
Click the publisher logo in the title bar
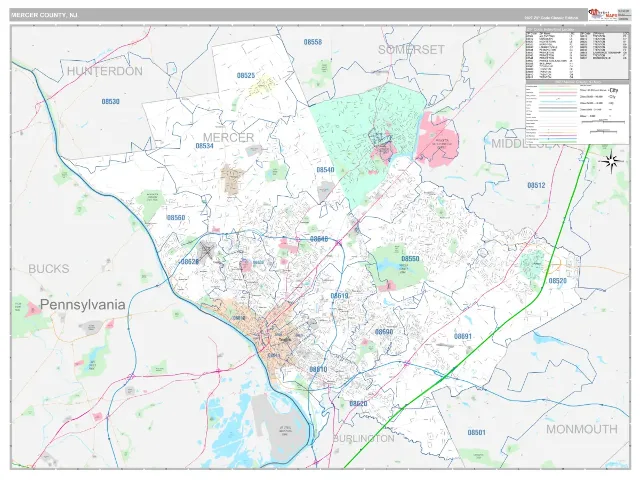tap(603, 14)
